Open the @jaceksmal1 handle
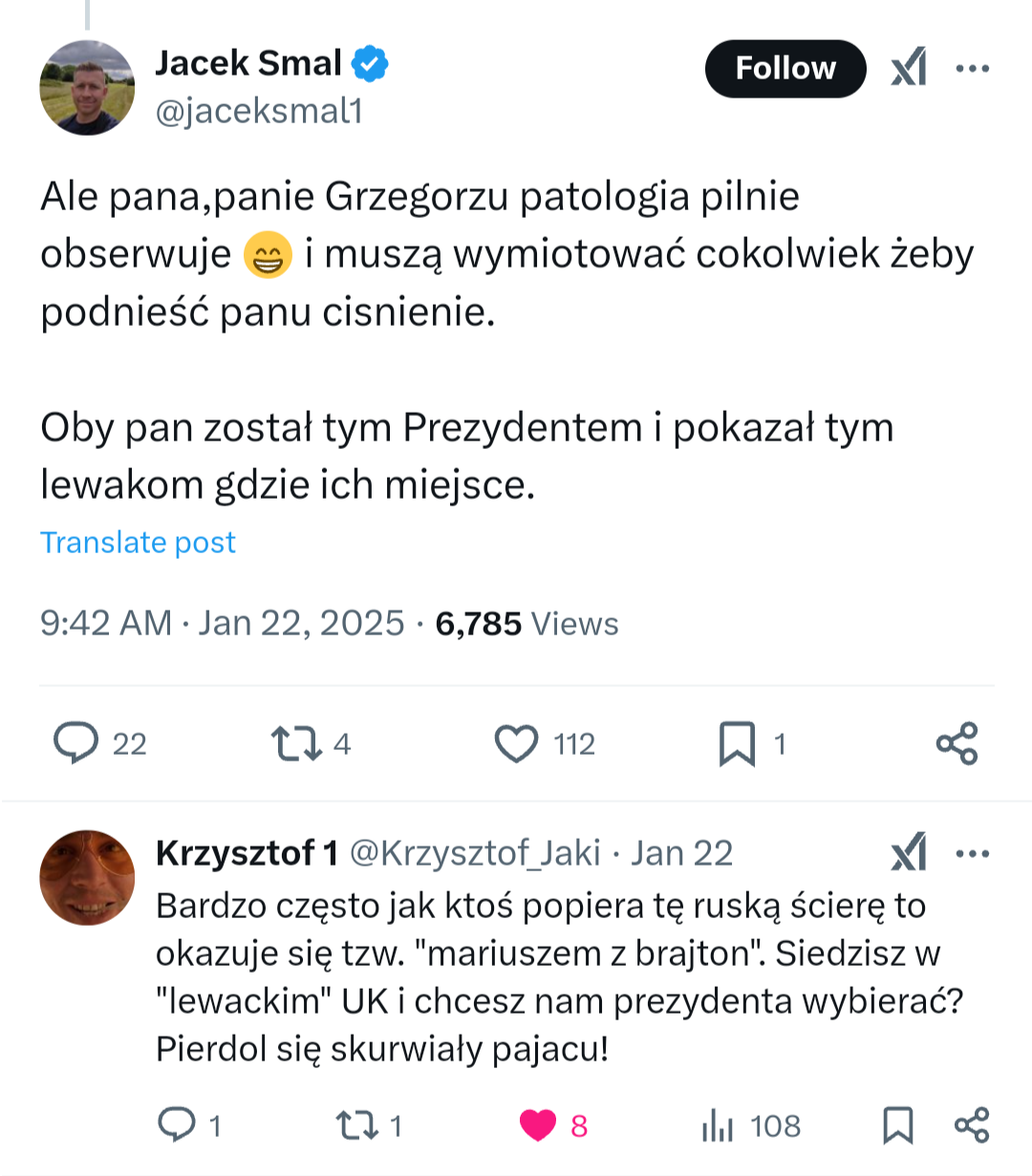Screen dimensions: 1032x1176 pyautogui.click(x=259, y=112)
